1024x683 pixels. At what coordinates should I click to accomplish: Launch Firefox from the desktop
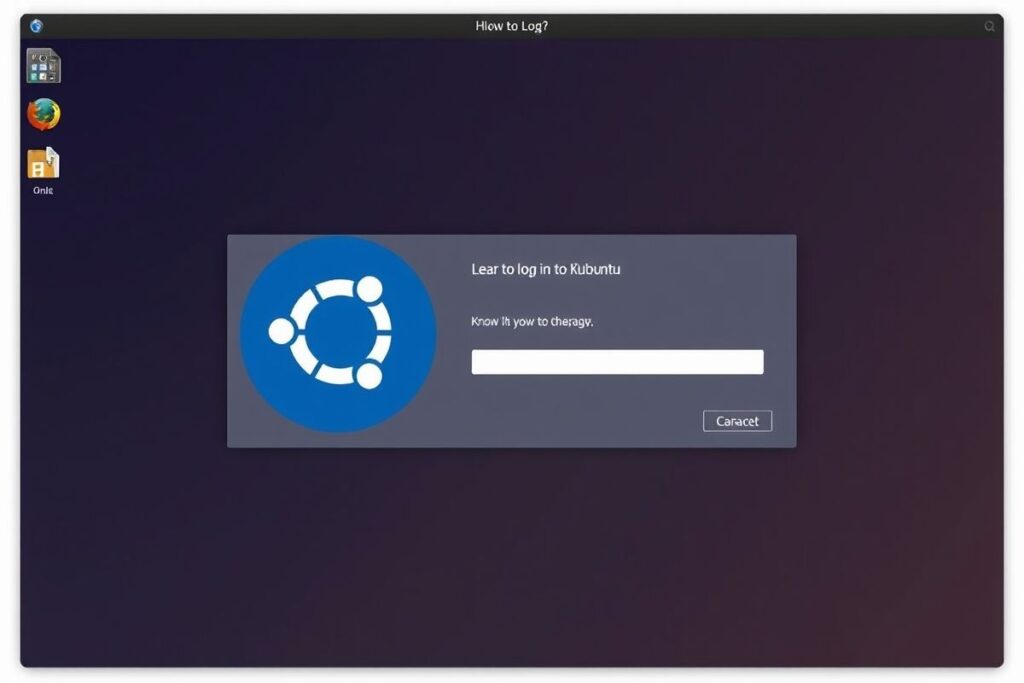[x=43, y=115]
